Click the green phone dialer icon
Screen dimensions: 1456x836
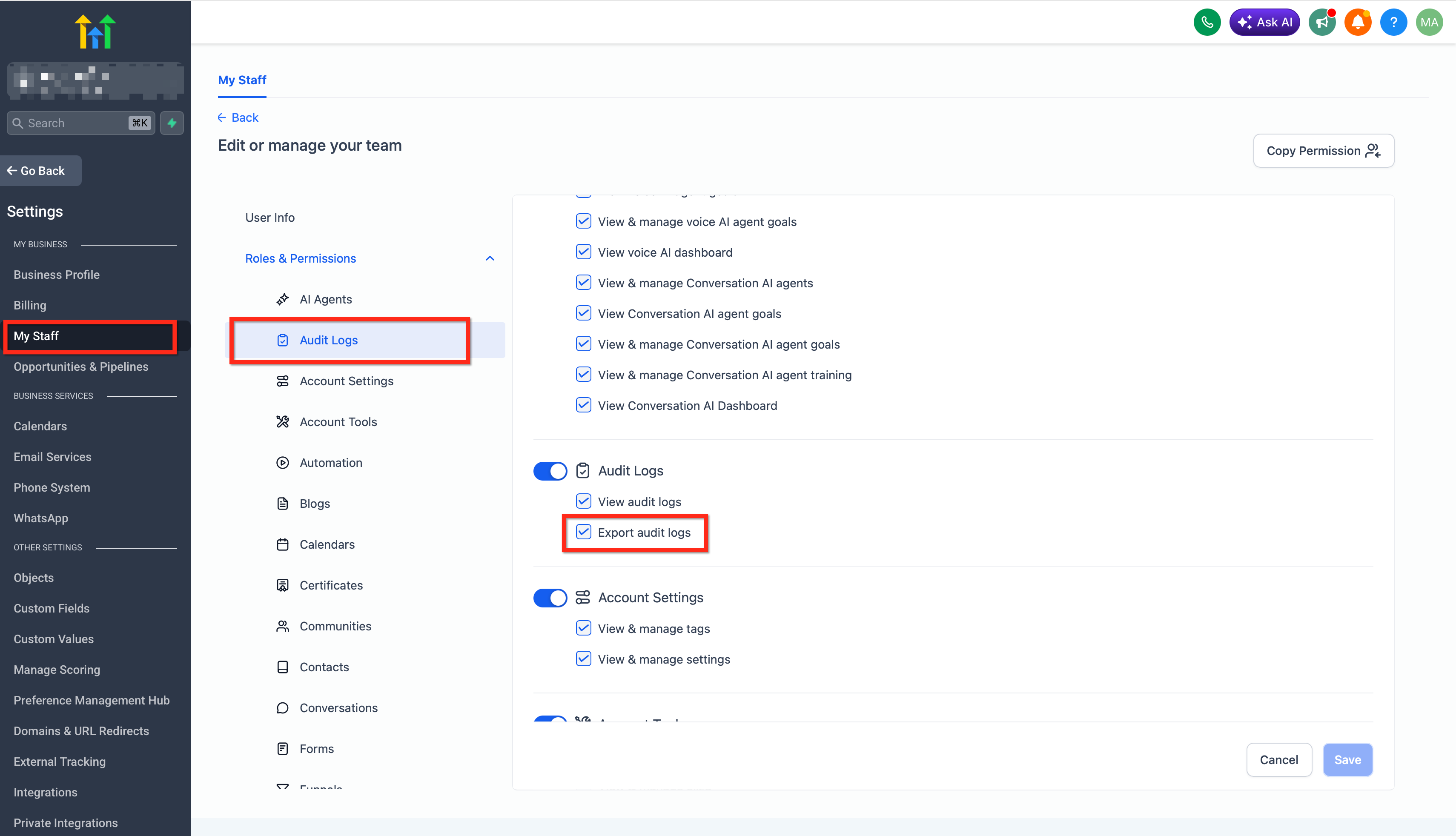click(x=1207, y=23)
